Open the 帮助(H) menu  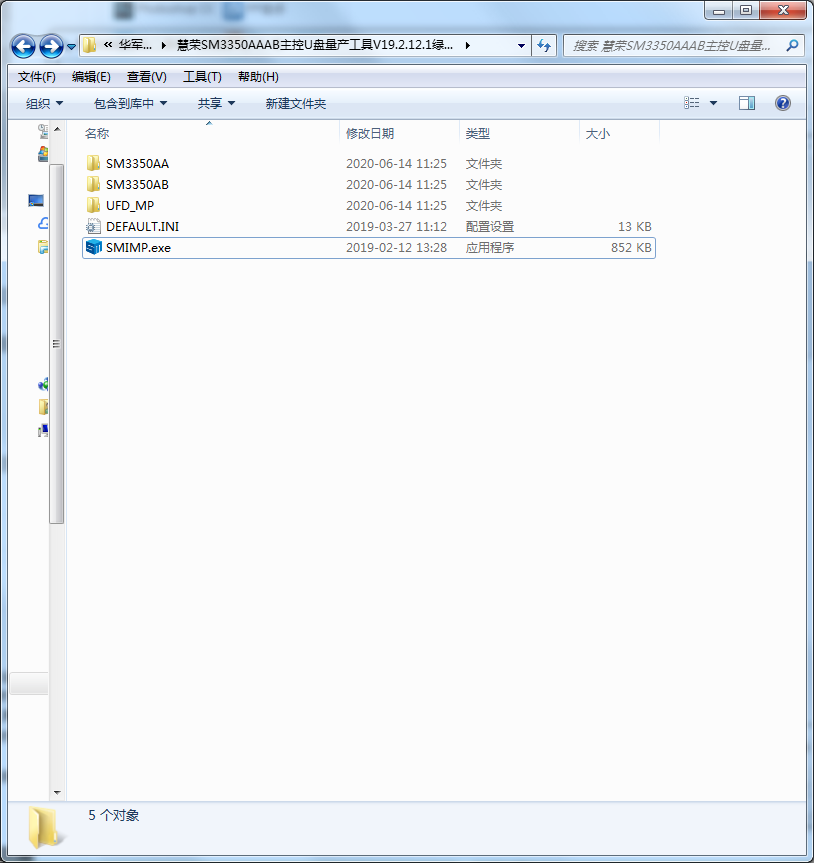tap(258, 77)
